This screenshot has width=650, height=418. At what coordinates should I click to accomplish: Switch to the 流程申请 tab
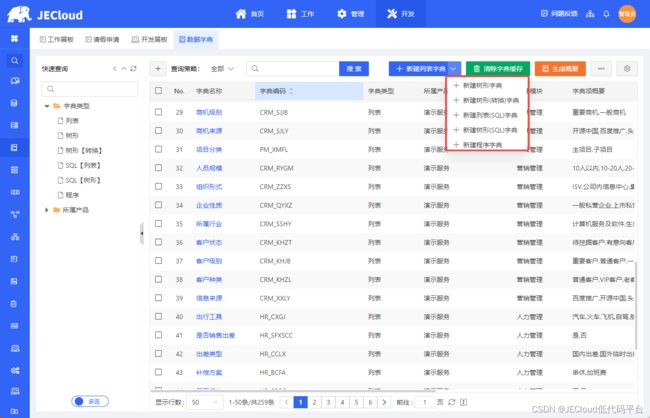pos(101,39)
